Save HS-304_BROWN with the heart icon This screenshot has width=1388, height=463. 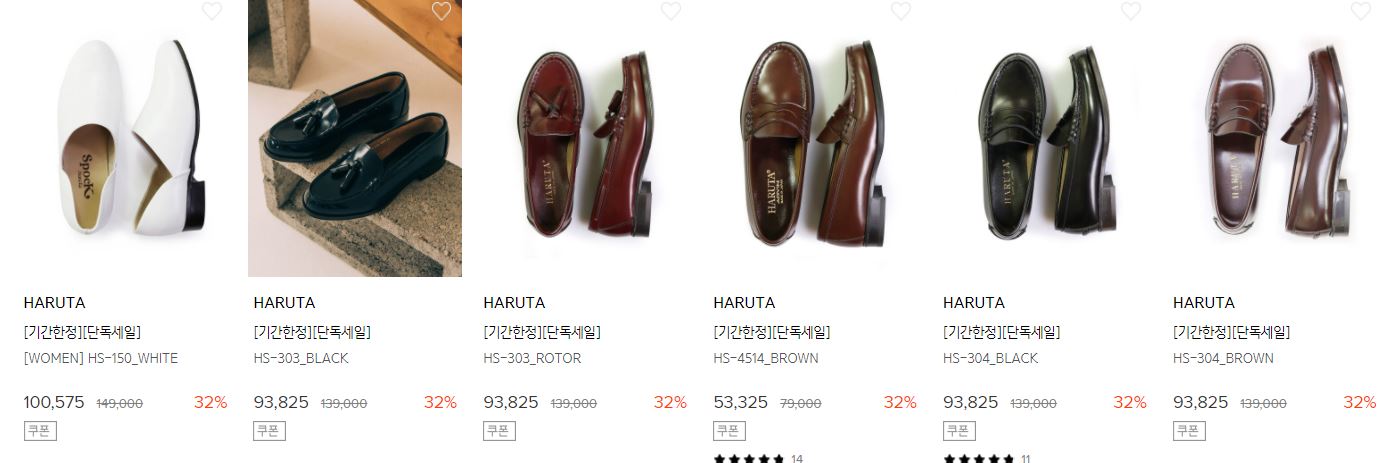click(1361, 11)
